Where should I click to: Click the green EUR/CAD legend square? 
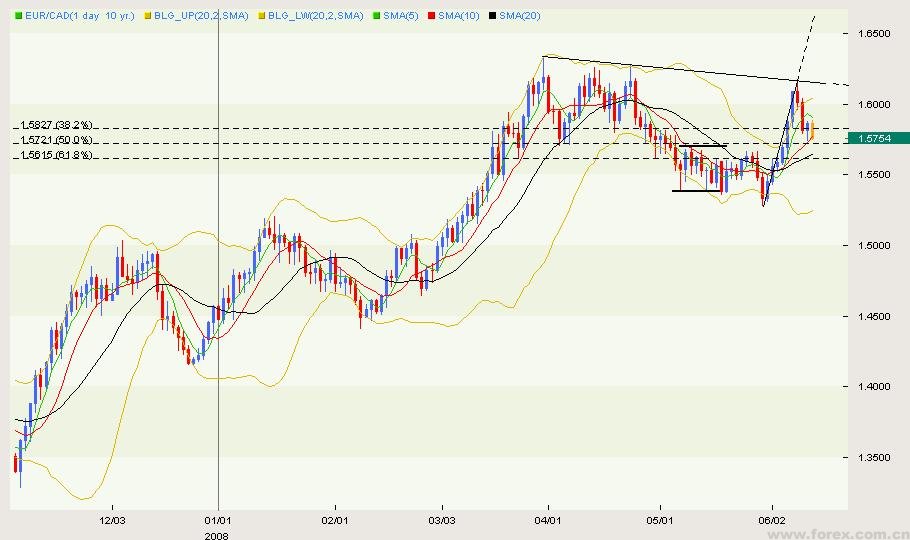point(17,17)
